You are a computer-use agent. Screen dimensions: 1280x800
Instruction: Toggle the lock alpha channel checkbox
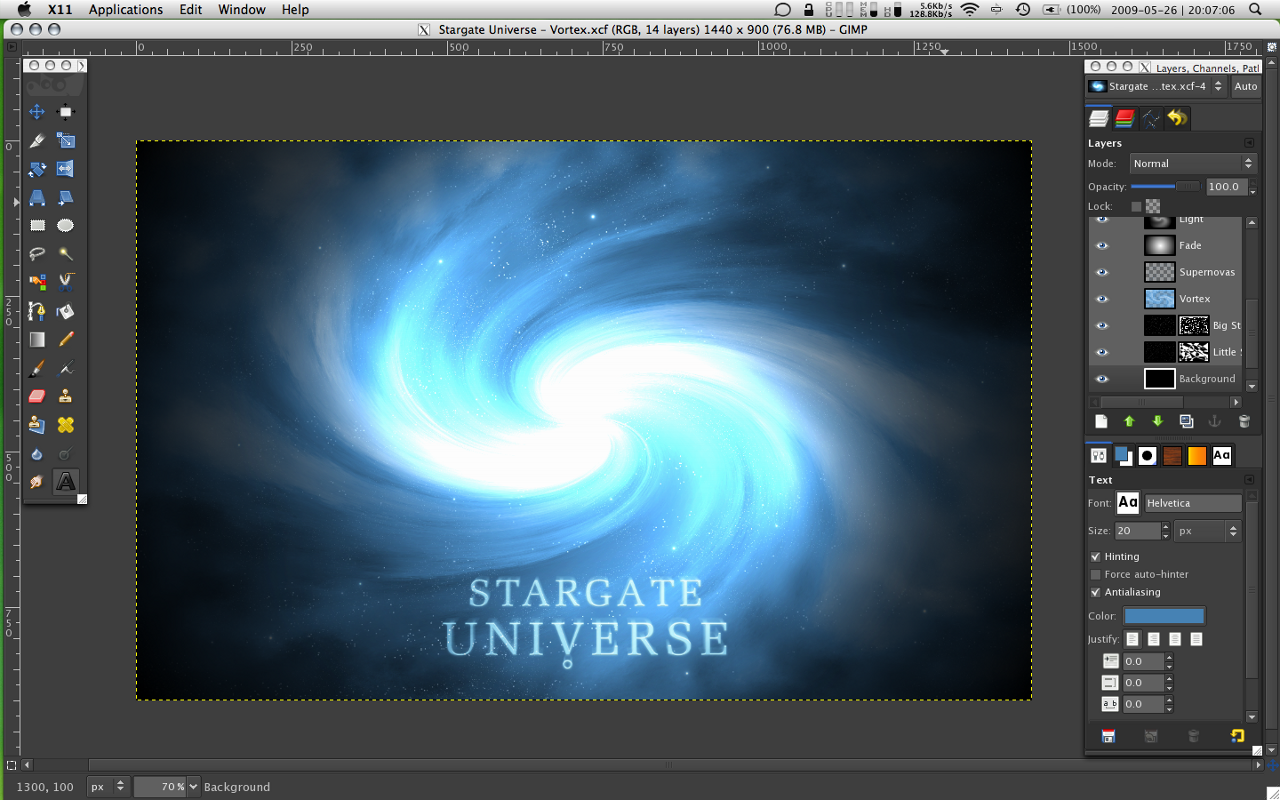tap(1153, 207)
